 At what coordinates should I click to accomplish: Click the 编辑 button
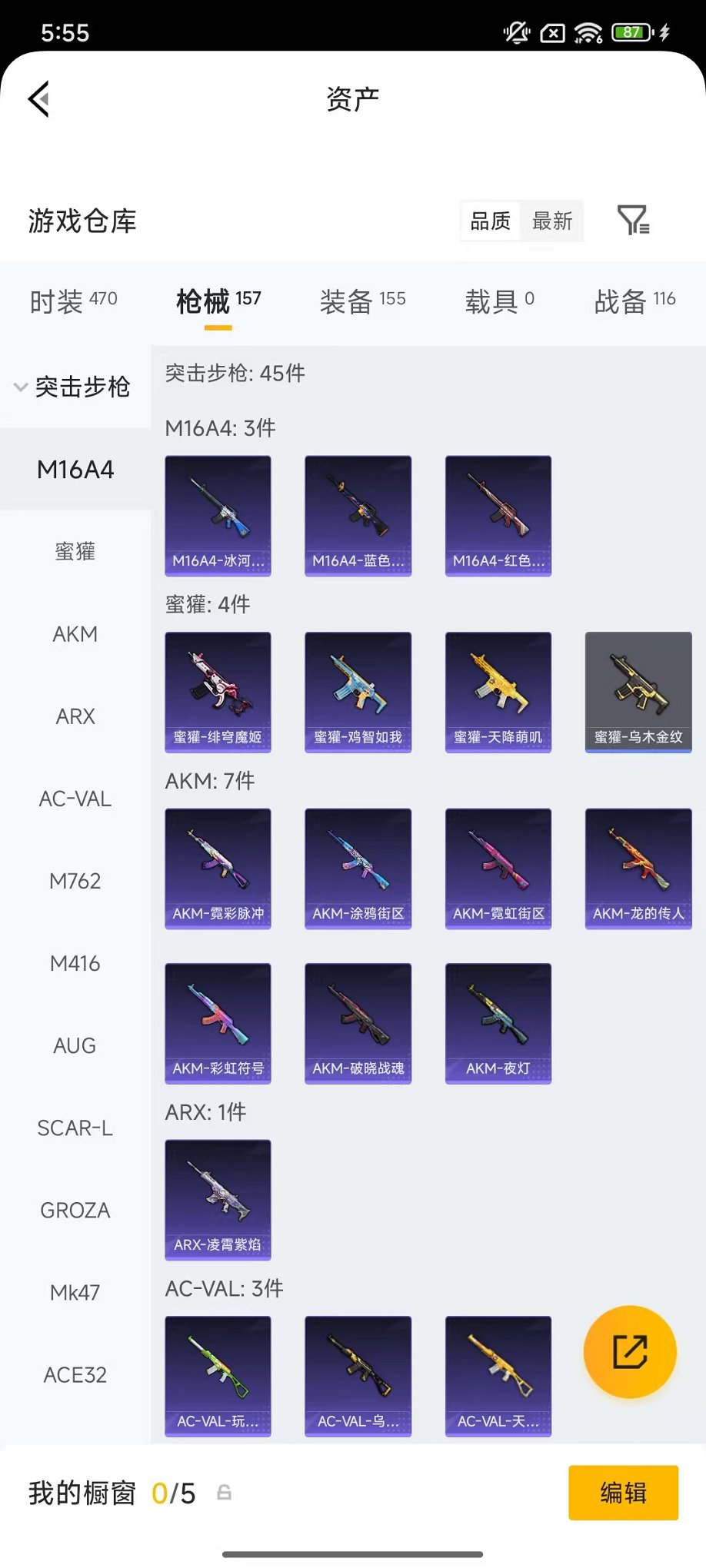(x=624, y=1493)
